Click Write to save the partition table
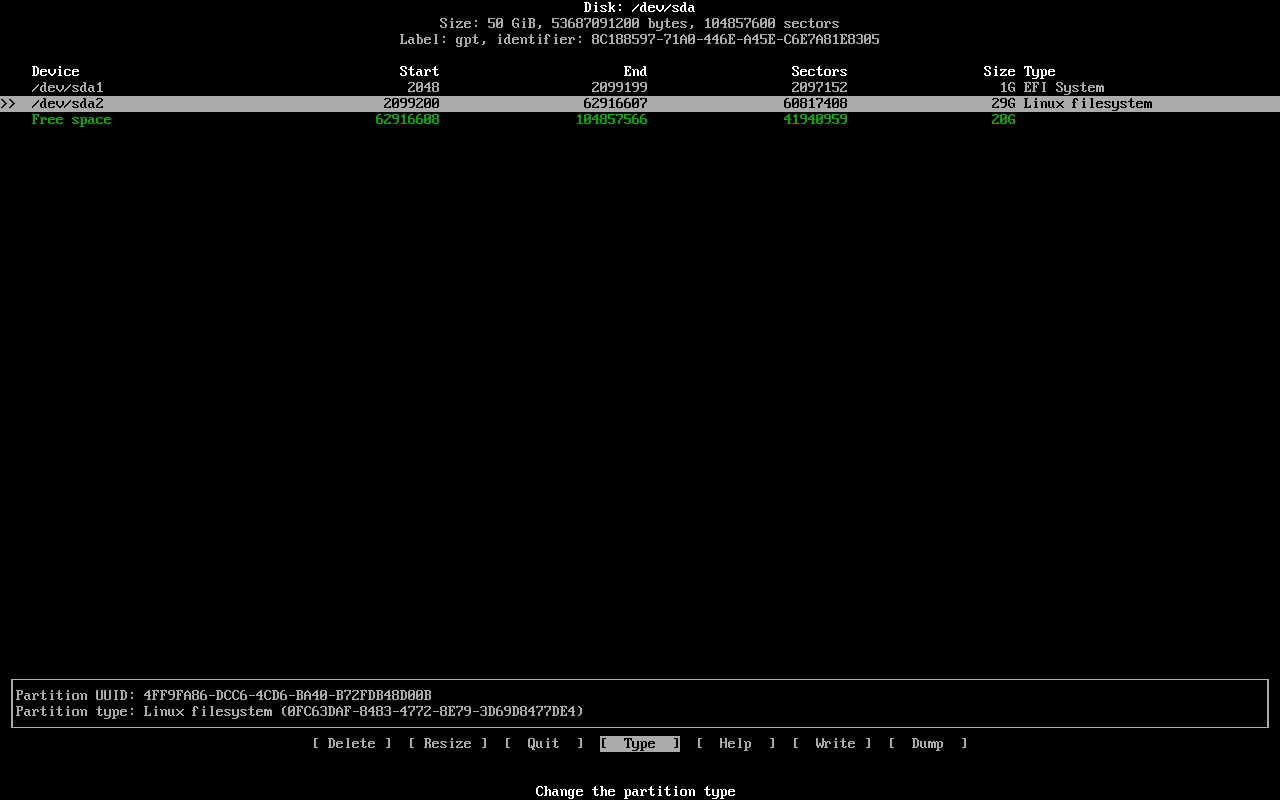The height and width of the screenshot is (800, 1280). click(831, 743)
